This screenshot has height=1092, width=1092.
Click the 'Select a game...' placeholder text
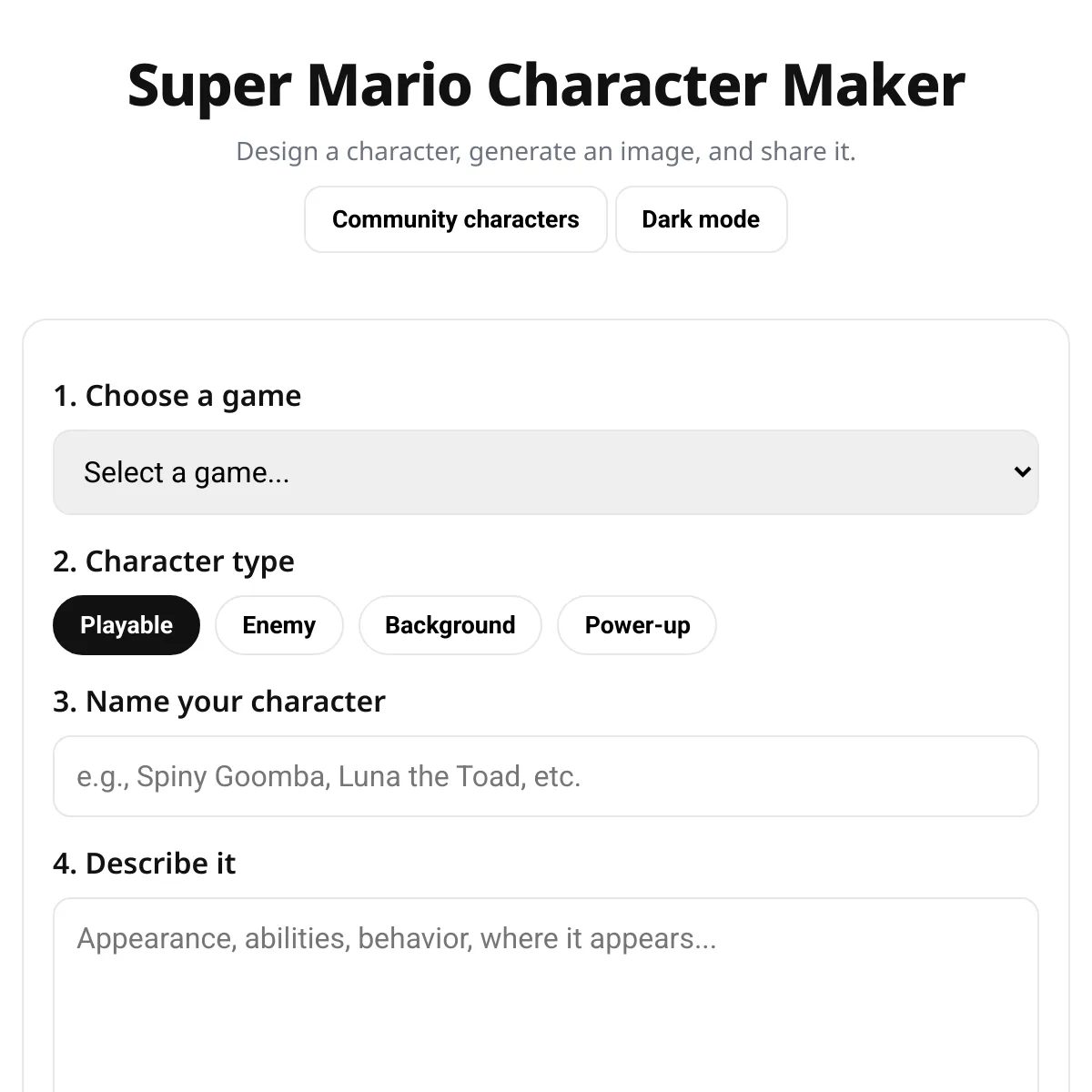click(x=187, y=472)
